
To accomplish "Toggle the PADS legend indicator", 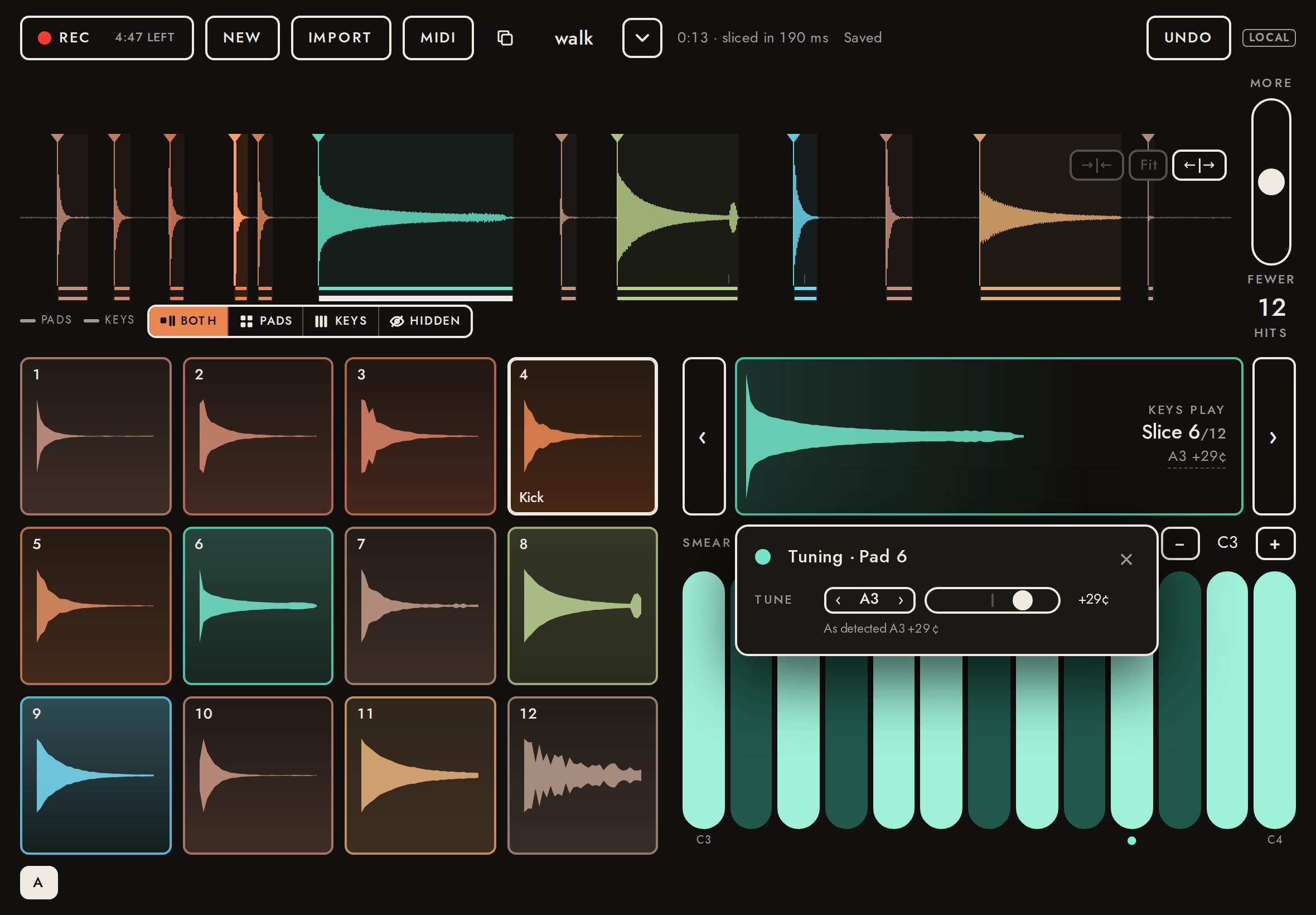I will (46, 320).
